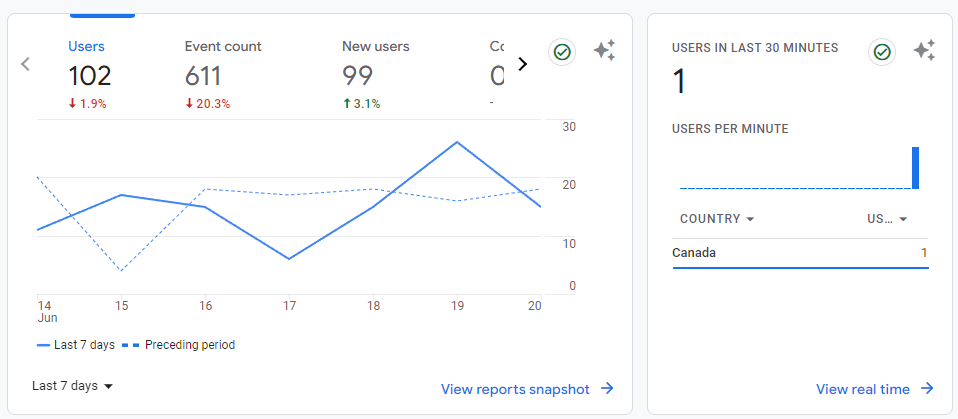The image size is (958, 419).
Task: Click the Canada country row
Action: (800, 253)
